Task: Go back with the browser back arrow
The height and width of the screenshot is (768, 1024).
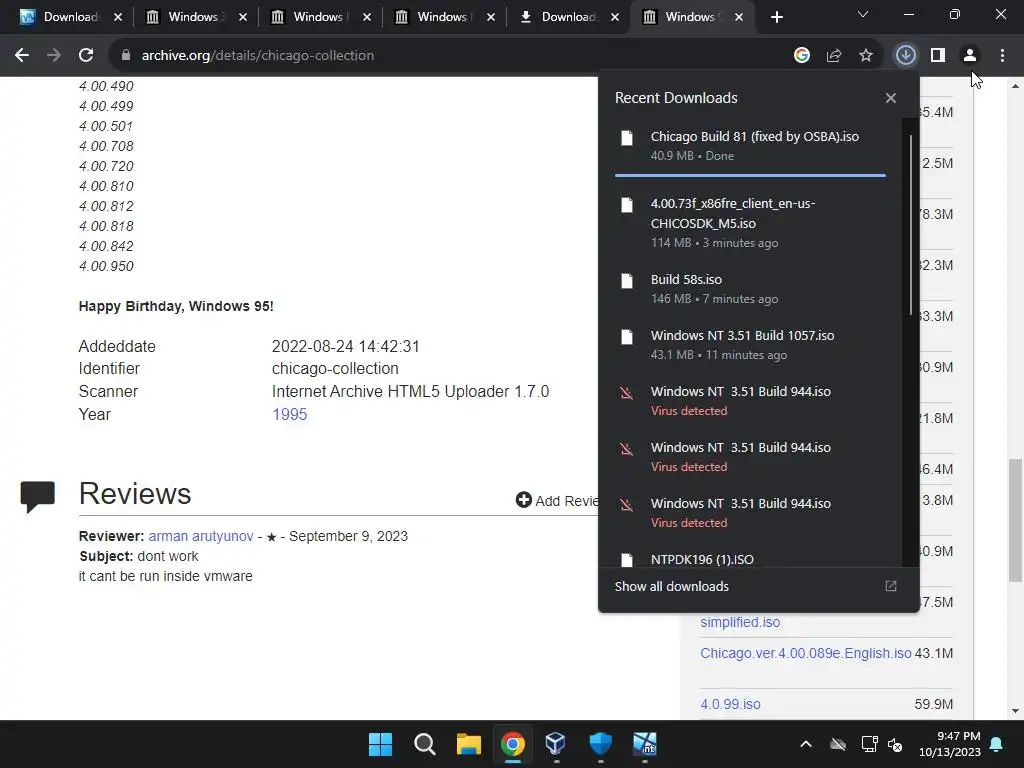Action: 22,56
